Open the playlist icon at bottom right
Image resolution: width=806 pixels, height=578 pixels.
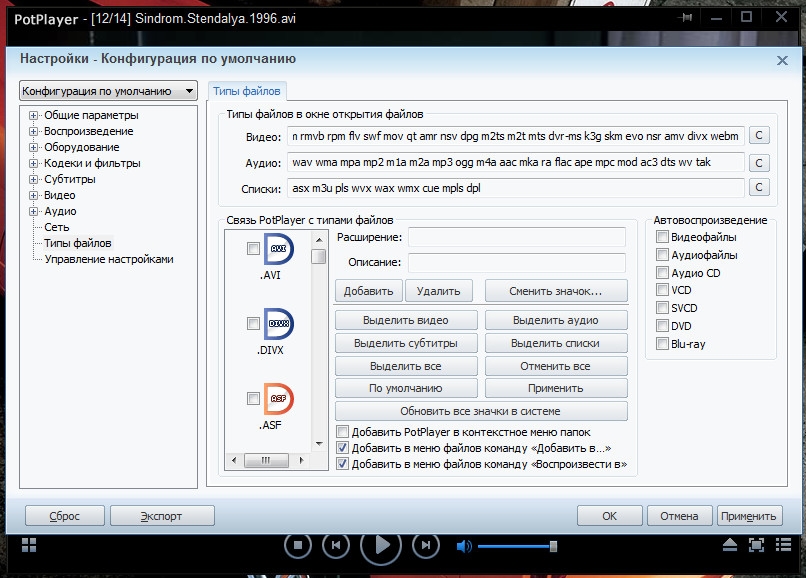pos(785,545)
